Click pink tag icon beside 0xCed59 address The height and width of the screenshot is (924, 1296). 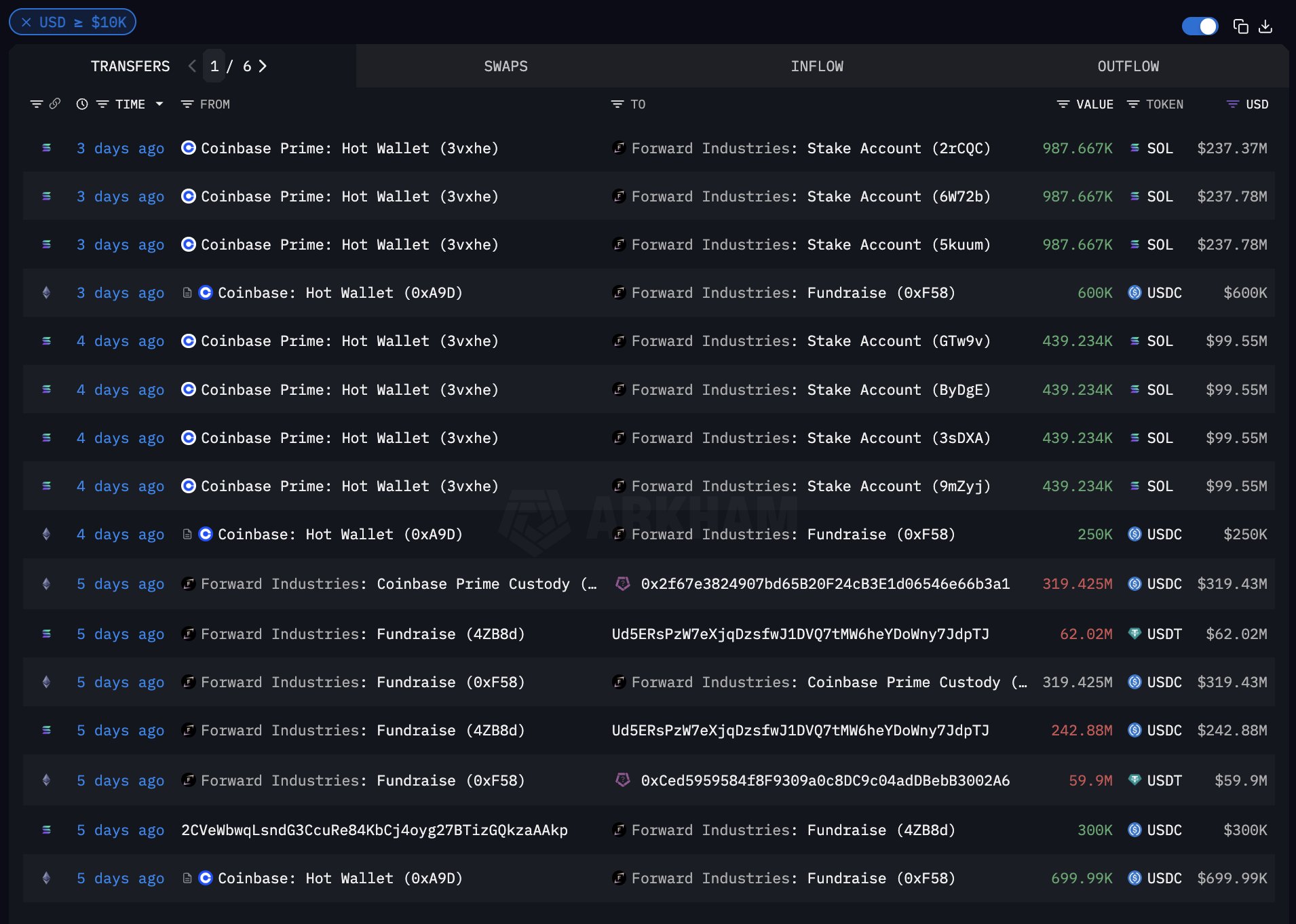pos(622,780)
